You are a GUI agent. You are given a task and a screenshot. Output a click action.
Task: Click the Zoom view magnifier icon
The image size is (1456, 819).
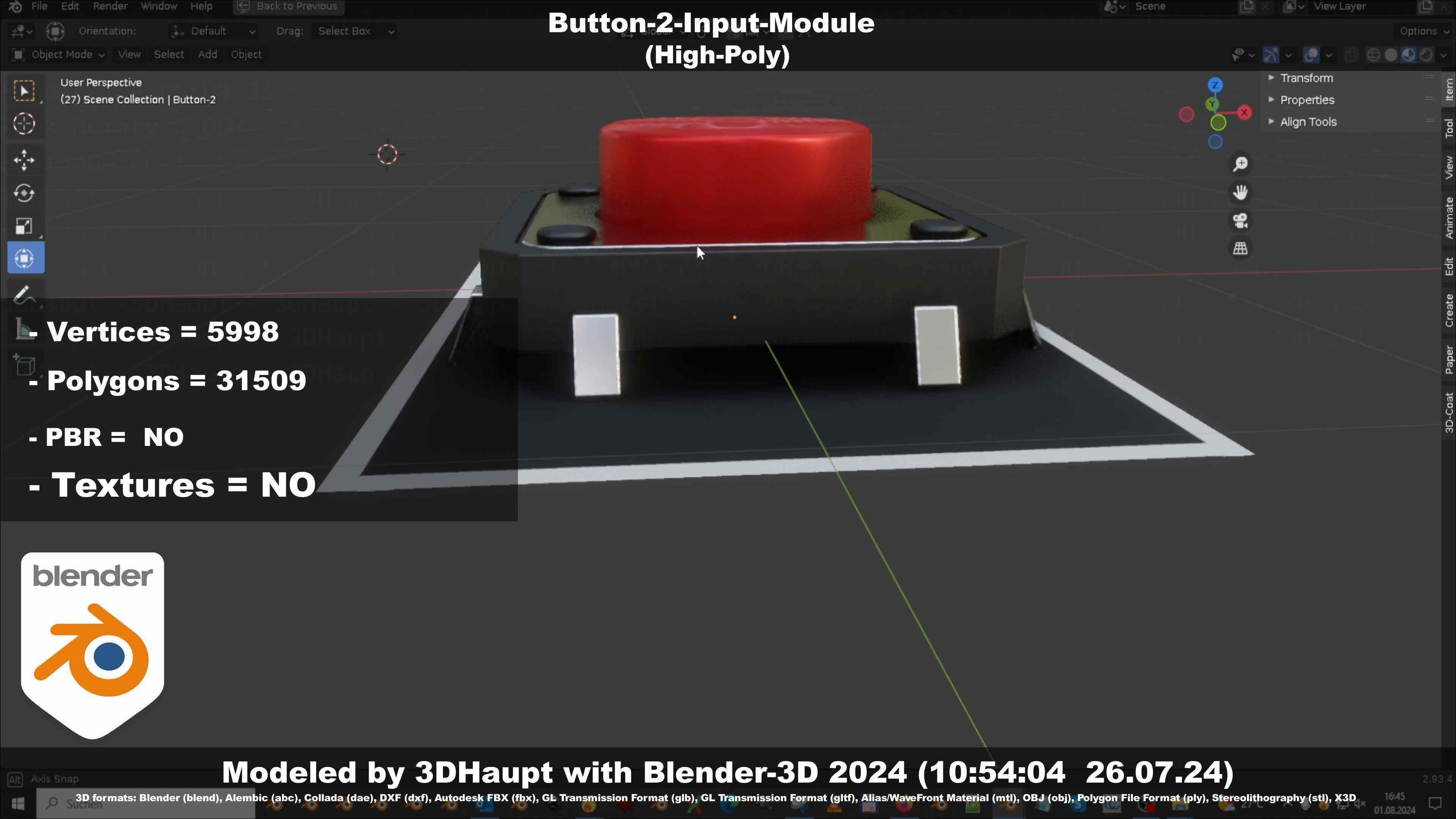point(1241,165)
